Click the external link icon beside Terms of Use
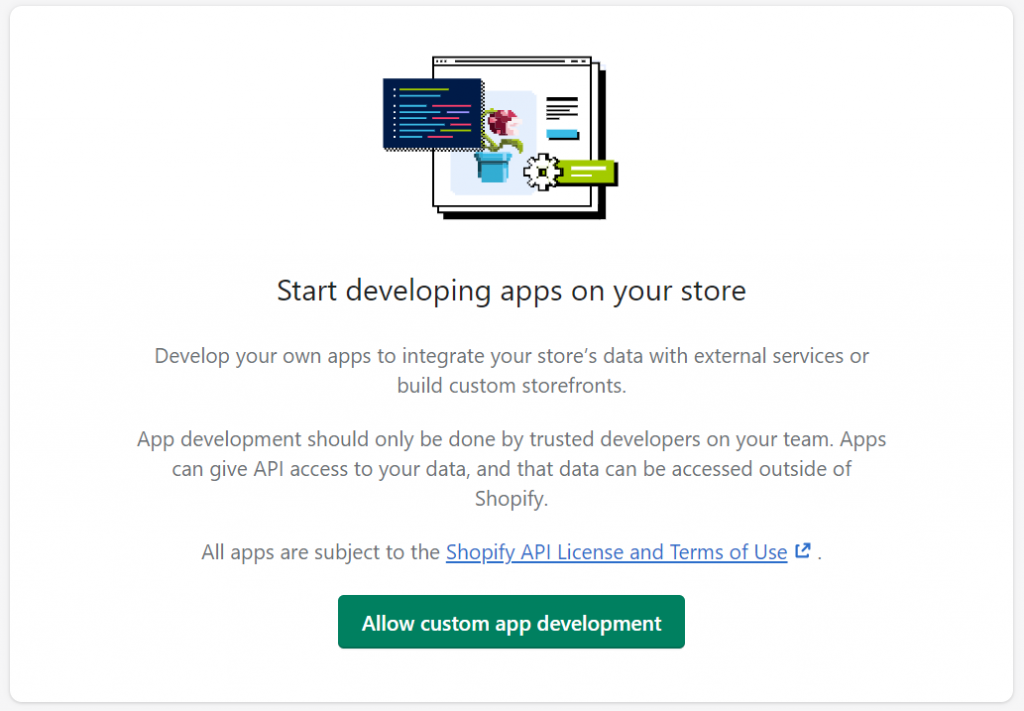This screenshot has height=711, width=1024. click(803, 551)
